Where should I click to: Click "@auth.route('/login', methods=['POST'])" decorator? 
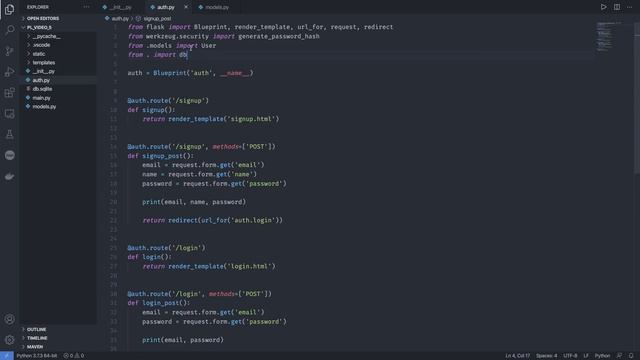199,294
